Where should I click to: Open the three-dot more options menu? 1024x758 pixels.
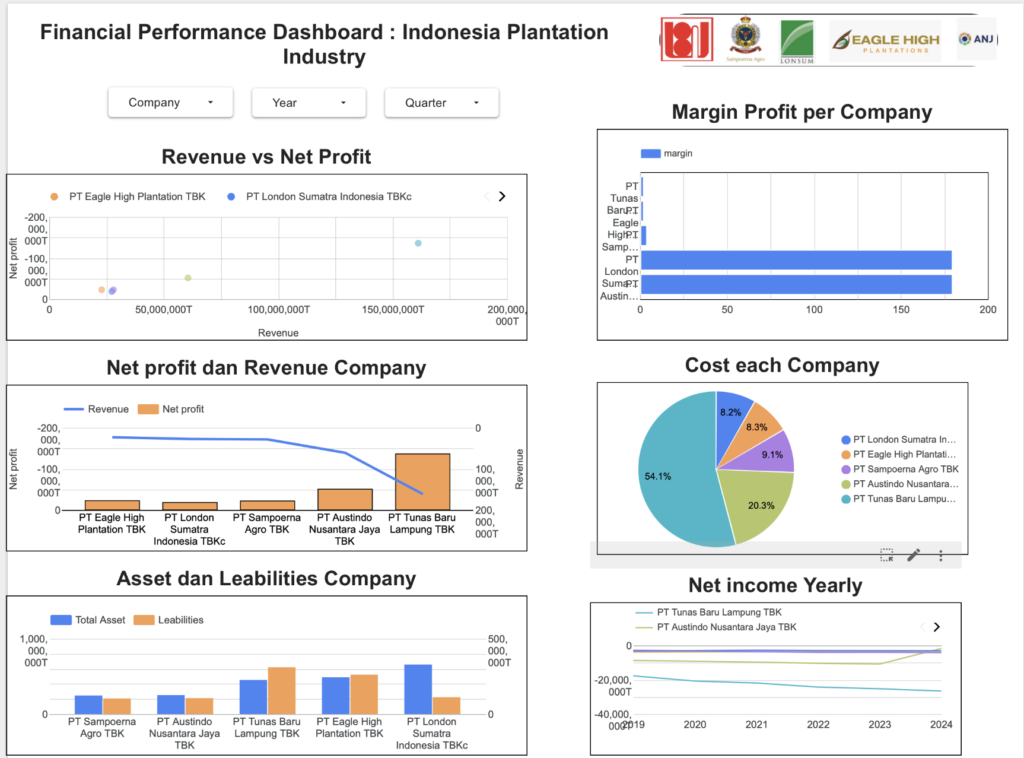coord(941,555)
